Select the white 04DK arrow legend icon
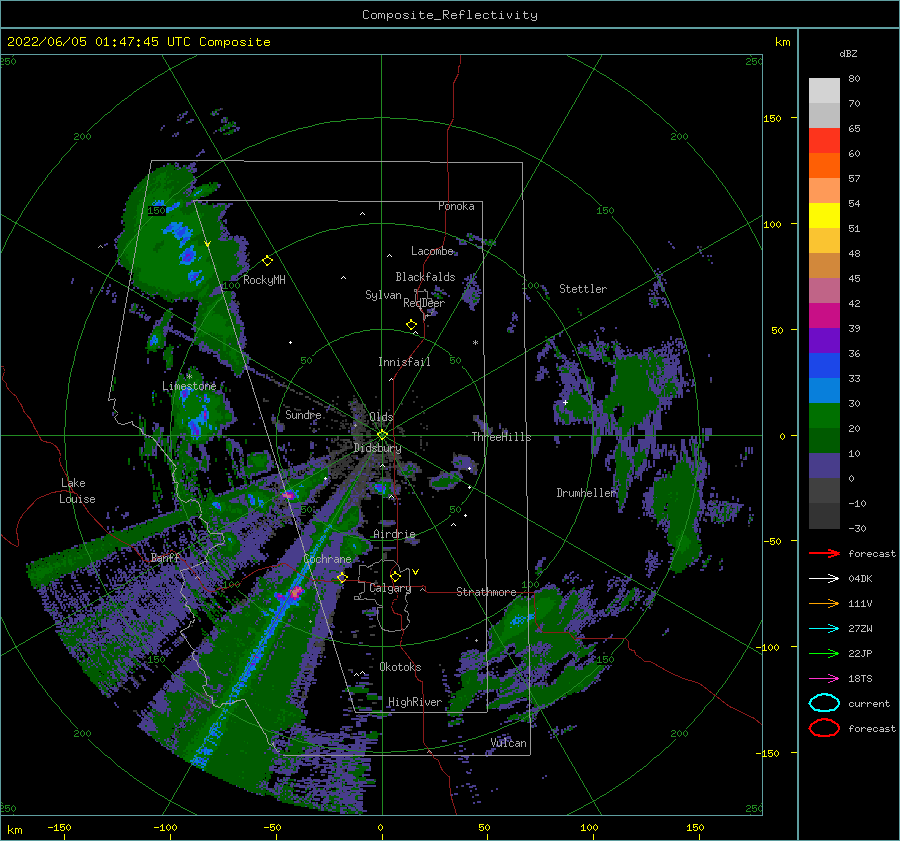This screenshot has width=900, height=841. (x=824, y=579)
